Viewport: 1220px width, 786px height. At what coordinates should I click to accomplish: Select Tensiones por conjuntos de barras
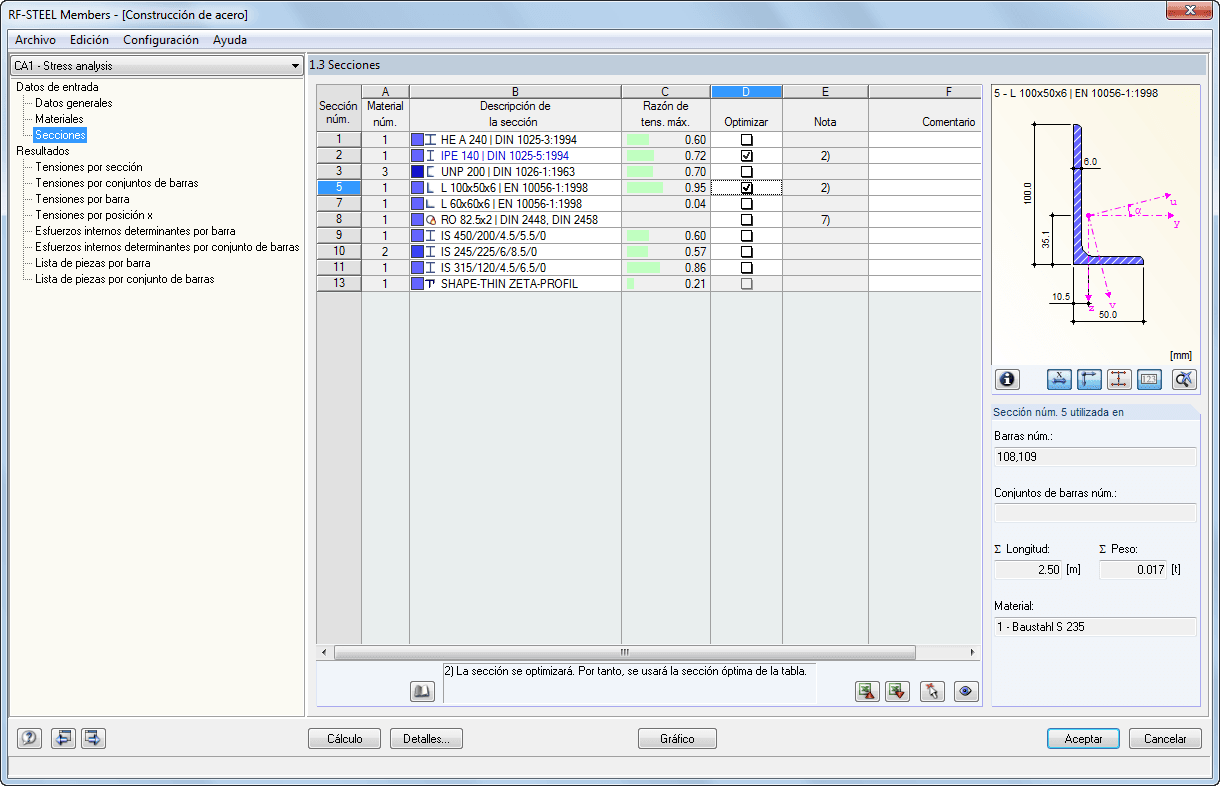tap(116, 183)
